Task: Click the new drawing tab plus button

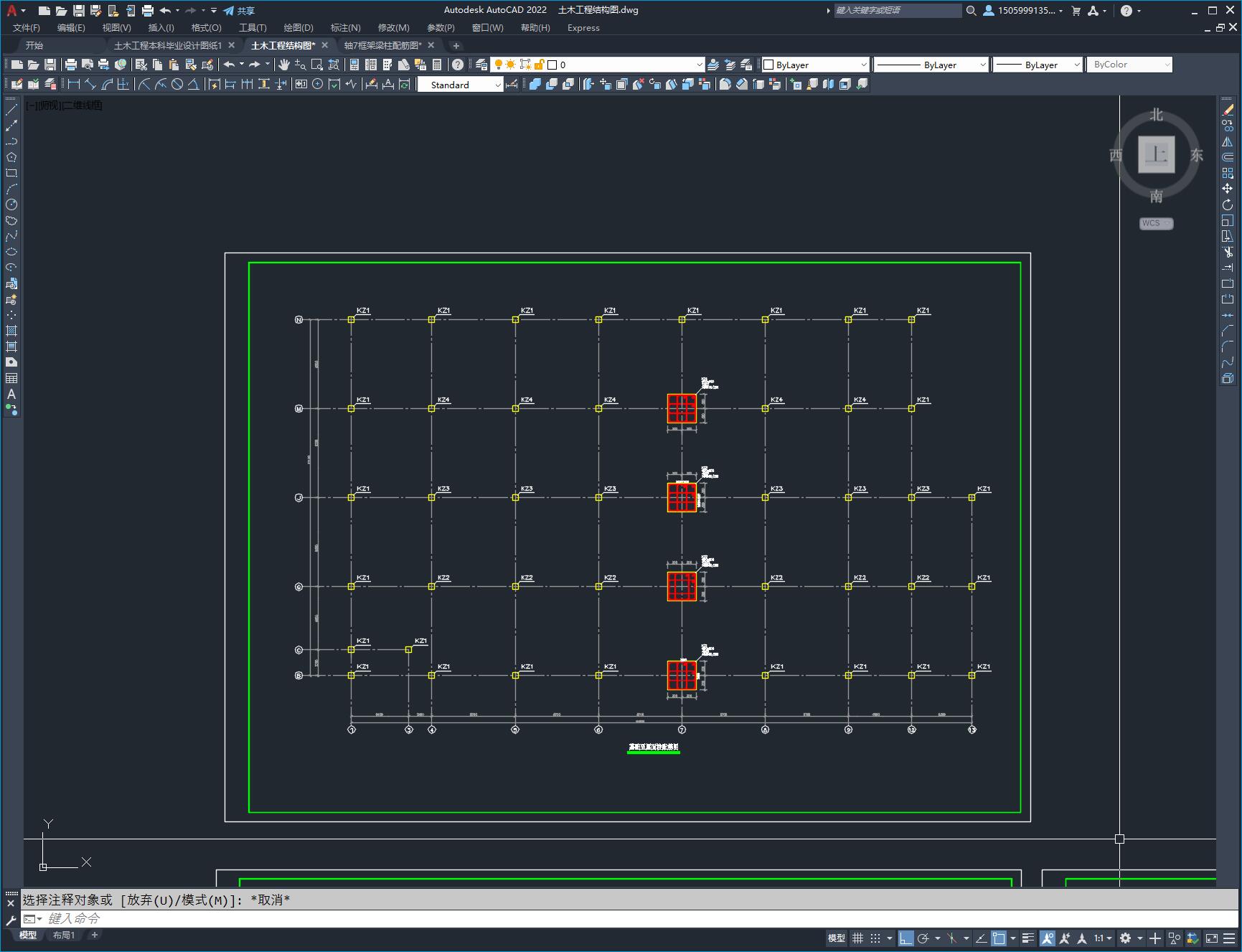Action: pos(456,45)
